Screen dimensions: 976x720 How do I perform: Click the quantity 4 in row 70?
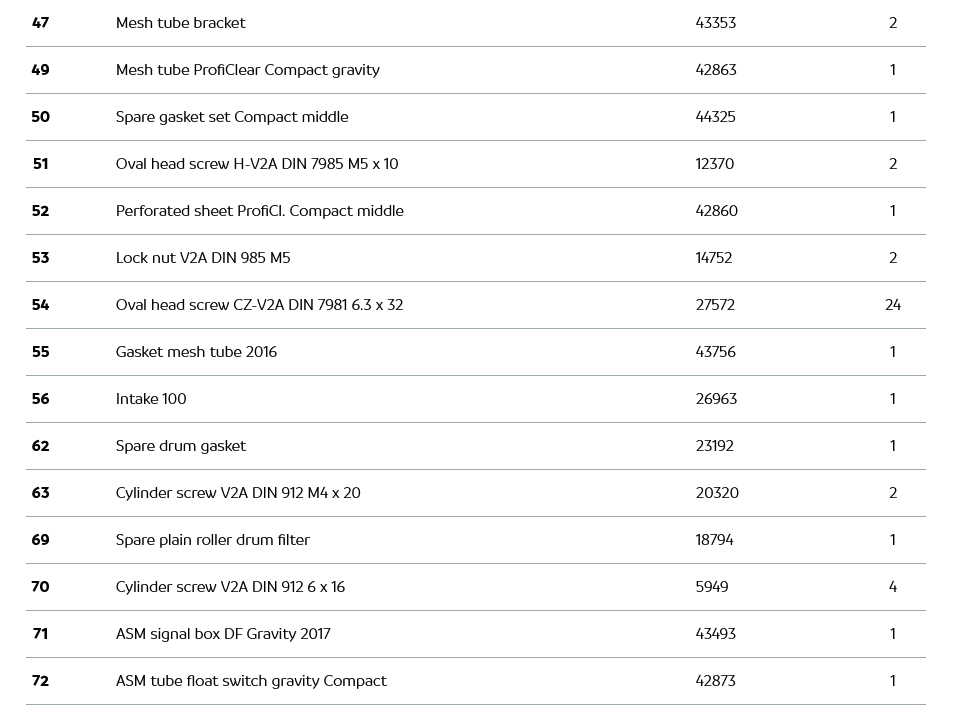(x=892, y=587)
